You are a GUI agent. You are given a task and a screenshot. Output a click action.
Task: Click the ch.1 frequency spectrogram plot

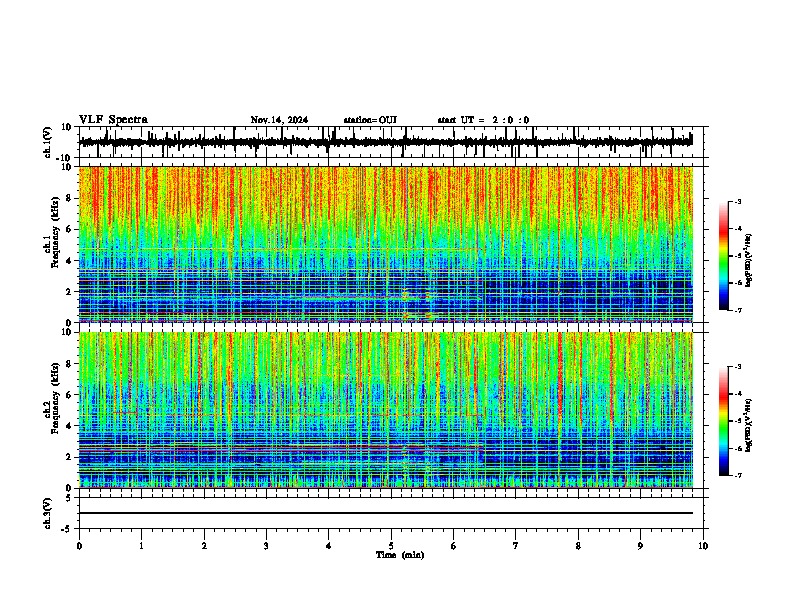point(386,244)
